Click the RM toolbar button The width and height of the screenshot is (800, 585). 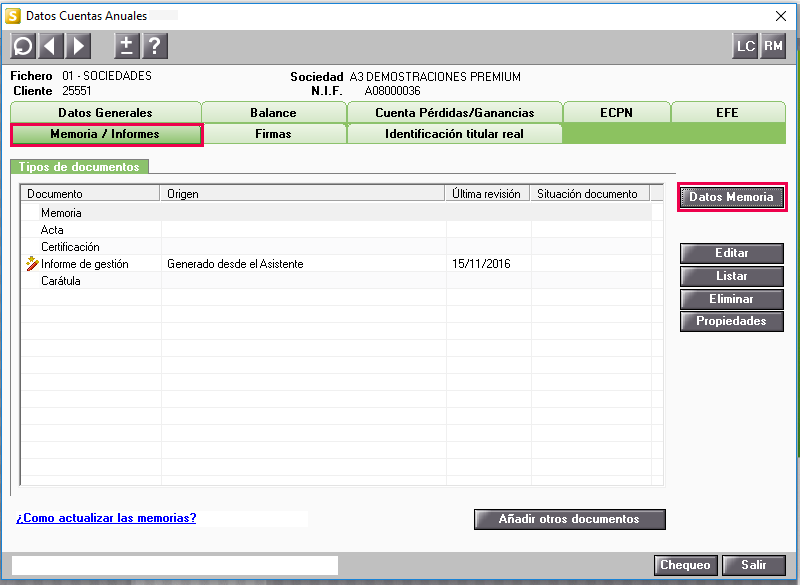click(773, 46)
